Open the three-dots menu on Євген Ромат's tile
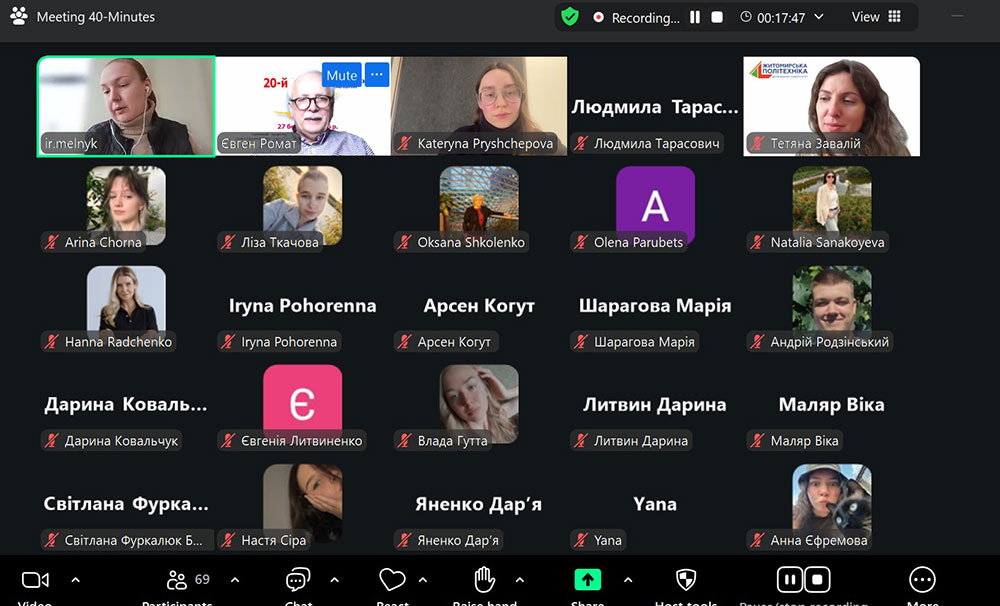The height and width of the screenshot is (606, 1000). pos(376,75)
